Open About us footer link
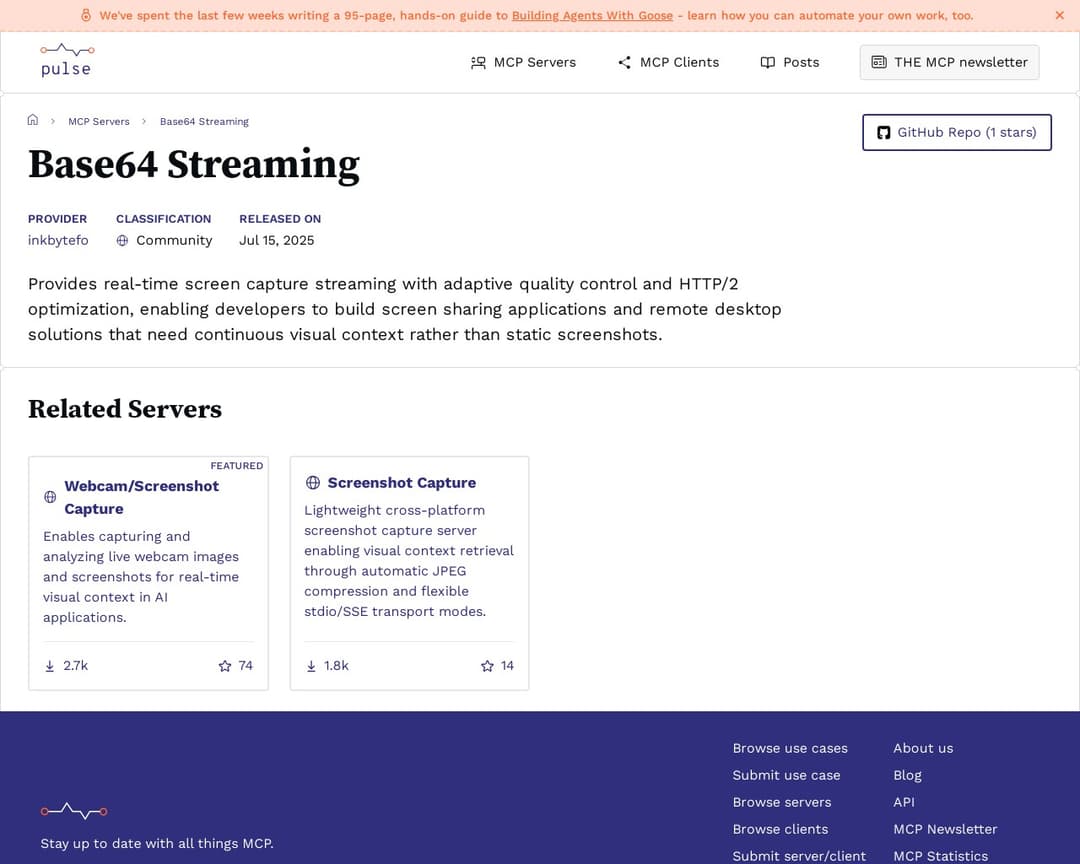Viewport: 1080px width, 864px height. click(x=922, y=748)
